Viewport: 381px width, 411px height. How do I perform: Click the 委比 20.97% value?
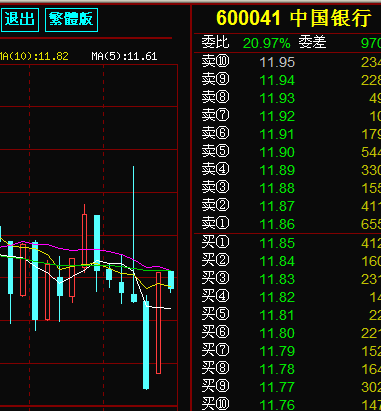pos(266,43)
